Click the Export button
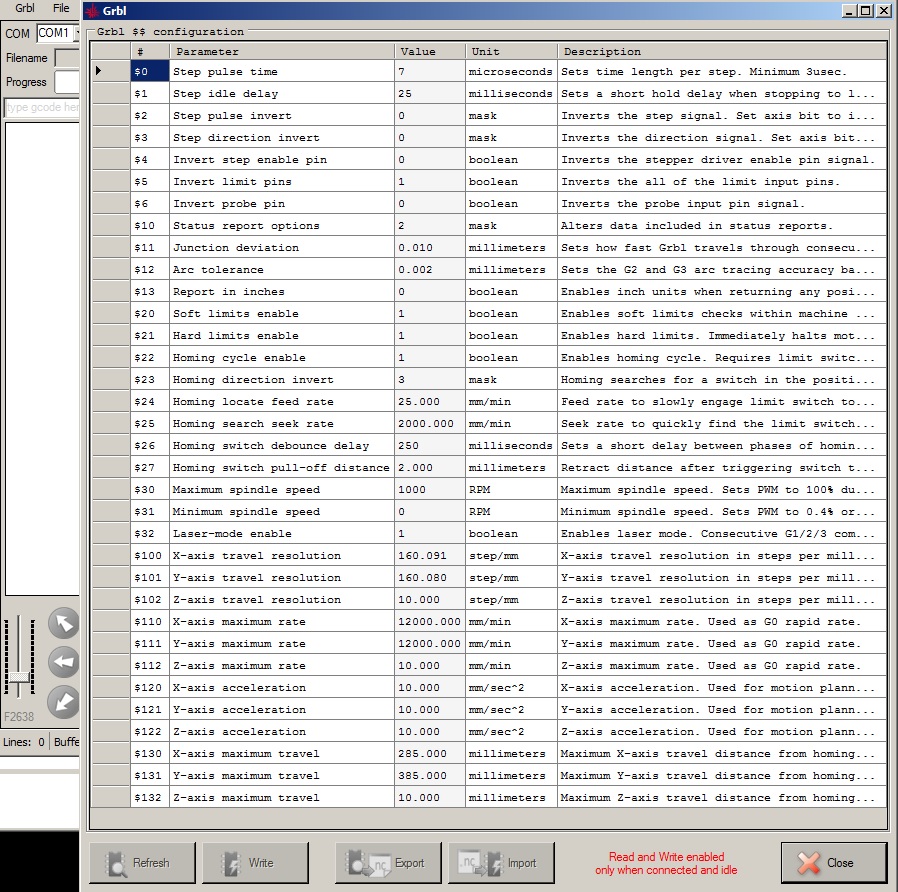Image resolution: width=898 pixels, height=892 pixels. tap(388, 862)
